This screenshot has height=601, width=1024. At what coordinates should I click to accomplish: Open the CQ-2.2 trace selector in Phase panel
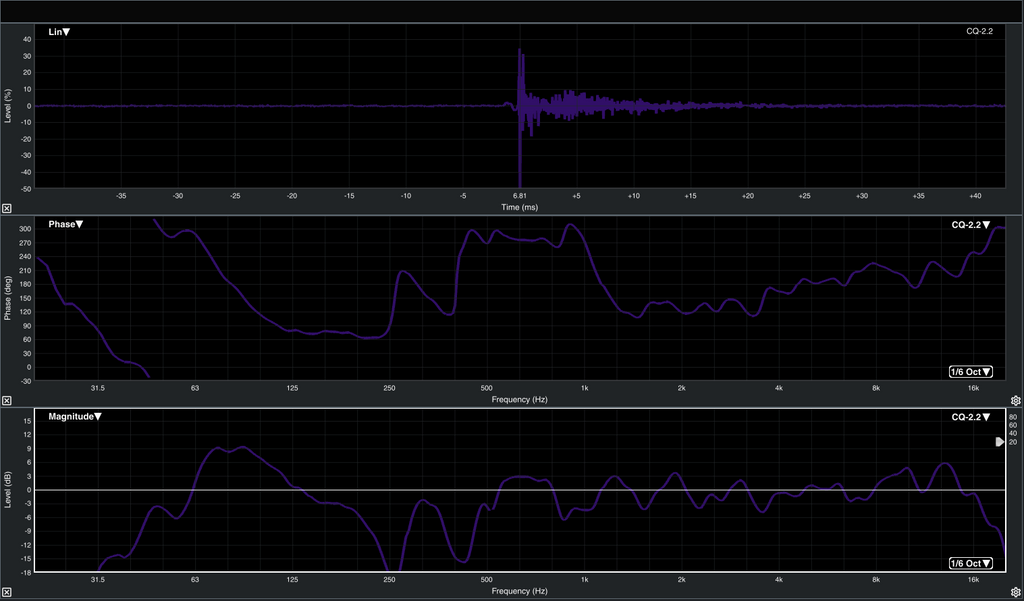coord(970,225)
